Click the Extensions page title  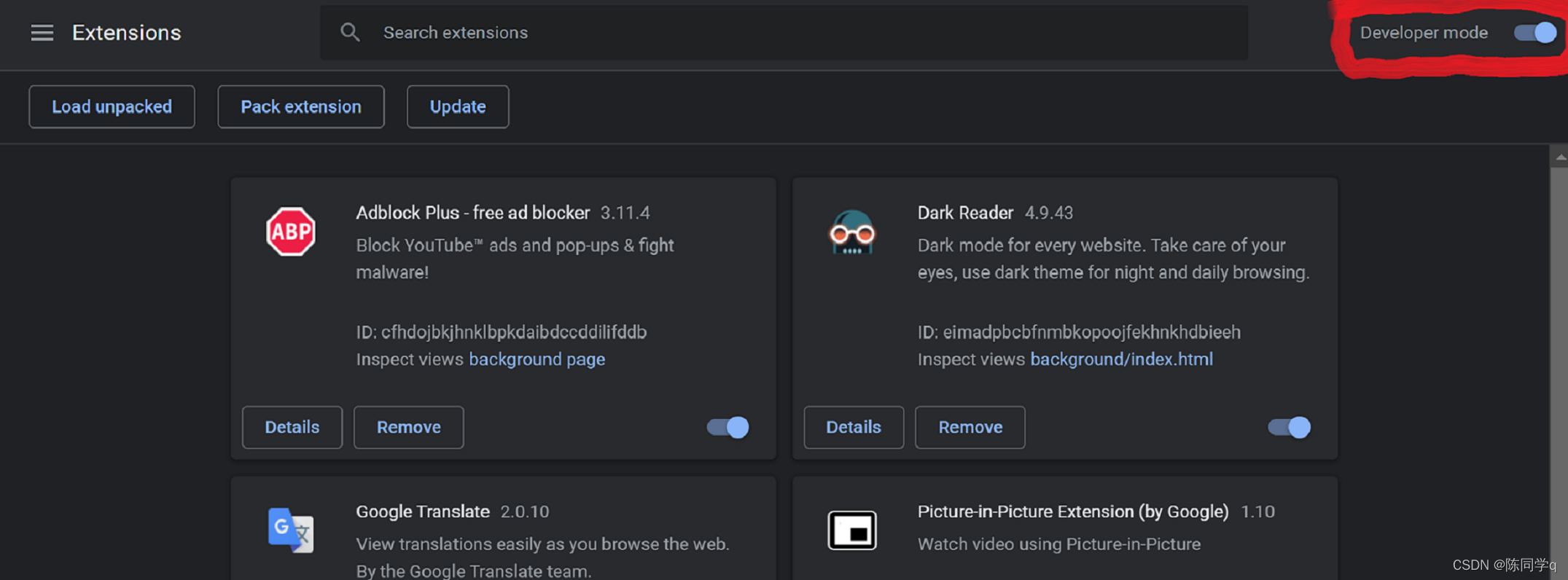pos(126,33)
